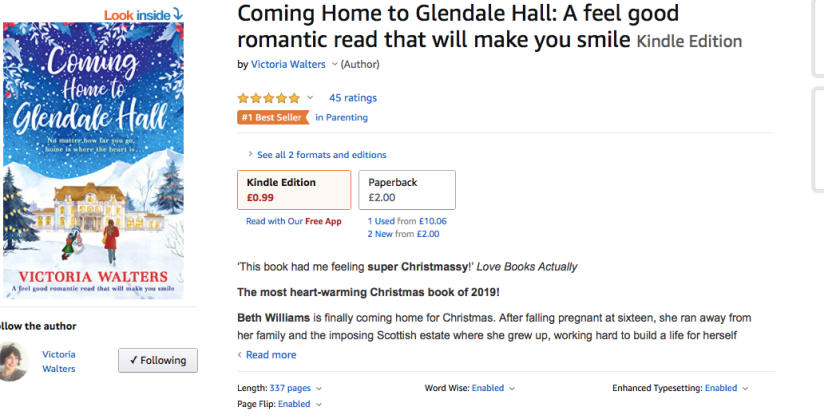Expand the Read more description link
This screenshot has width=824, height=419.
tap(270, 355)
